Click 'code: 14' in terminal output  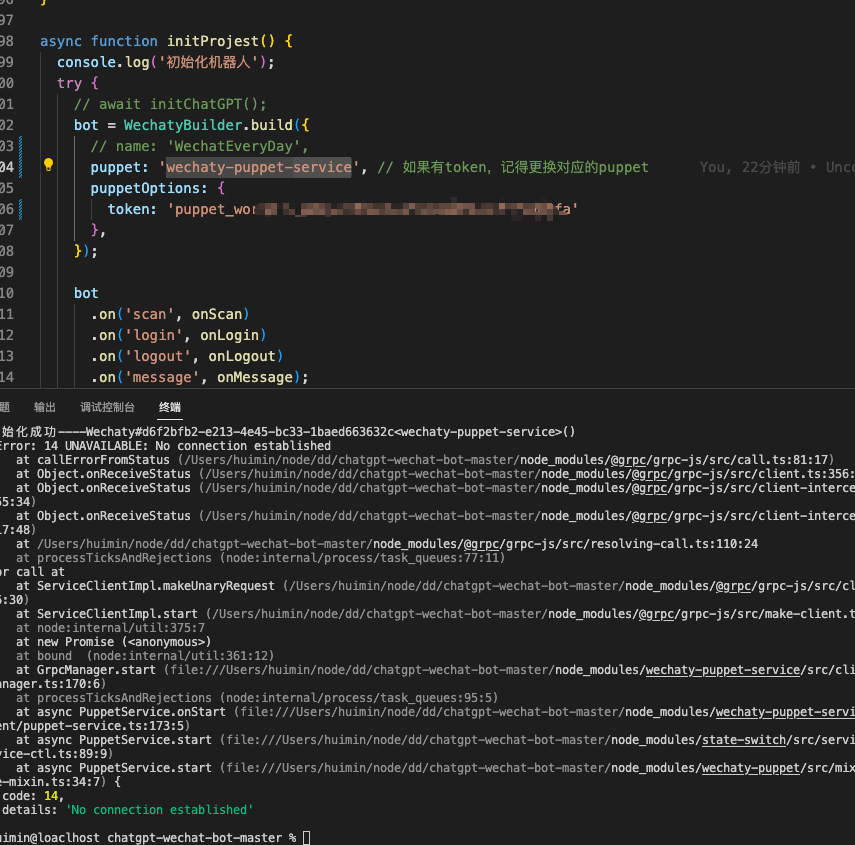coord(32,796)
